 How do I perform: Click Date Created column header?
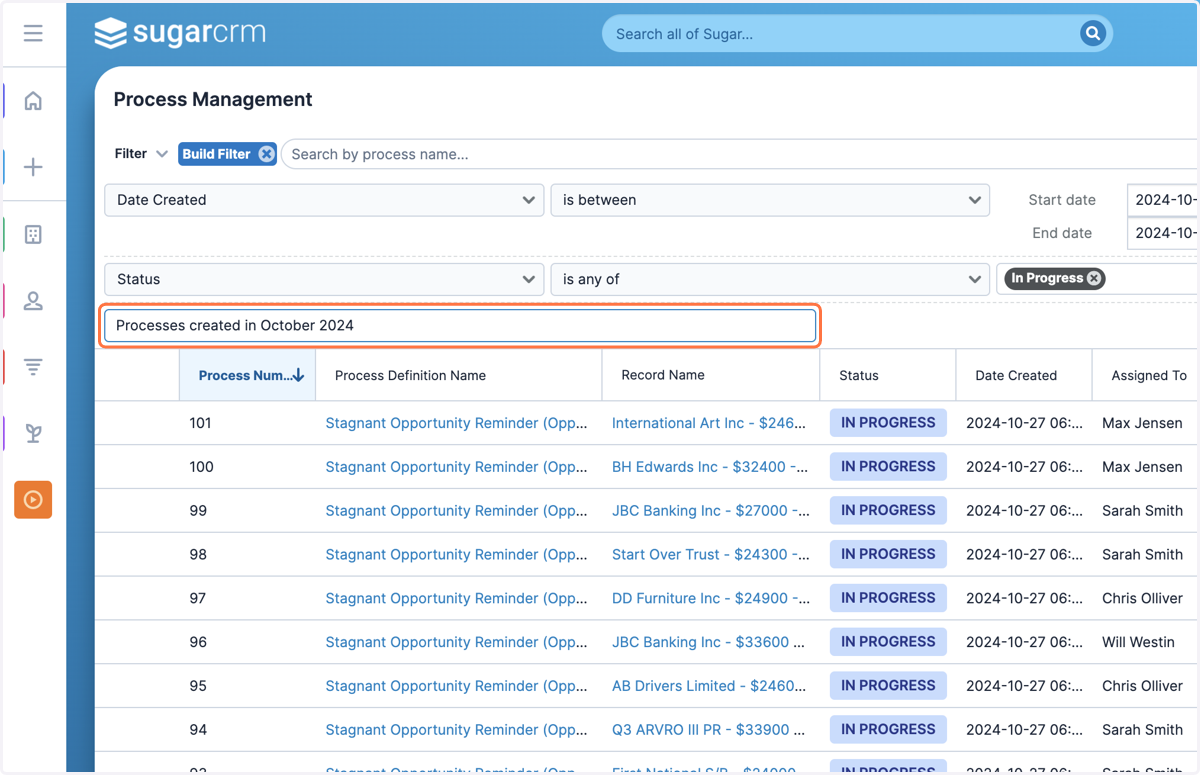pyautogui.click(x=1016, y=376)
